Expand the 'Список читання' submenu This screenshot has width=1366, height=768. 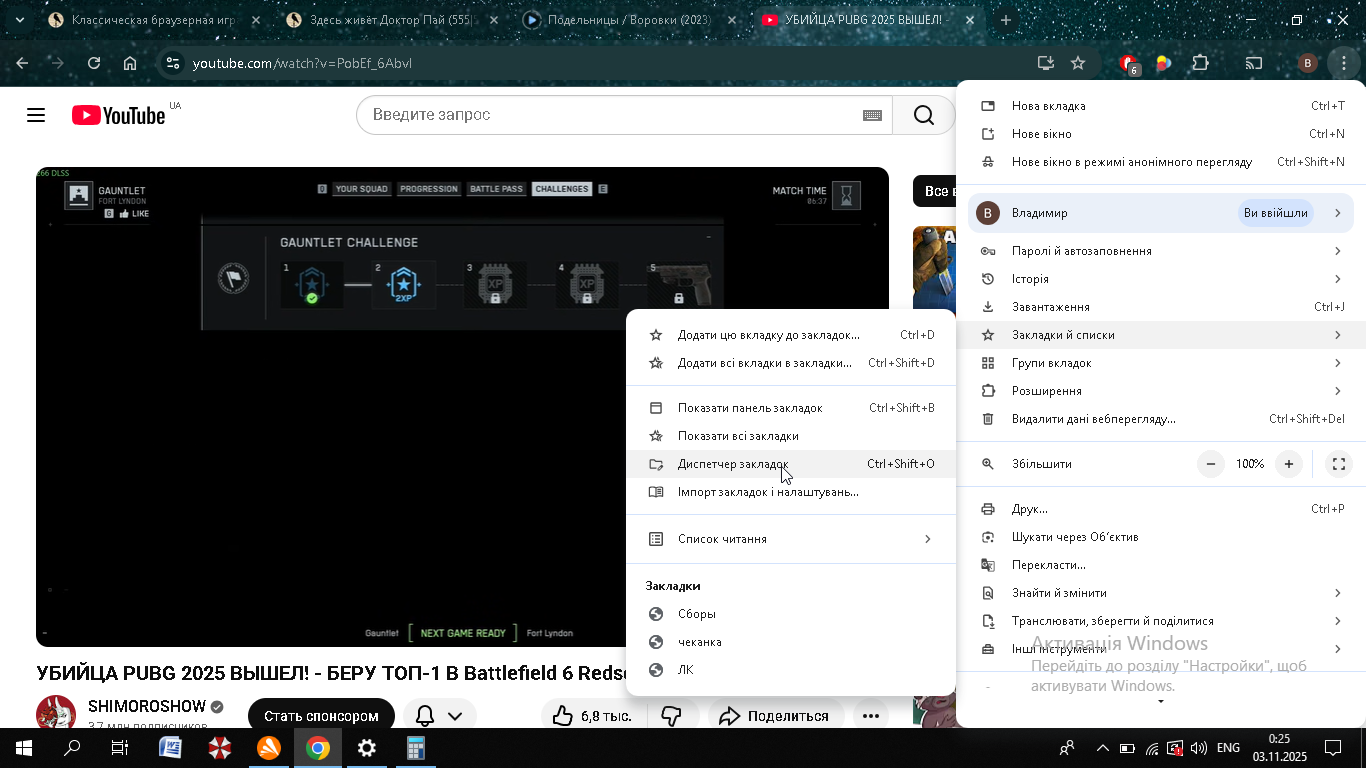791,539
